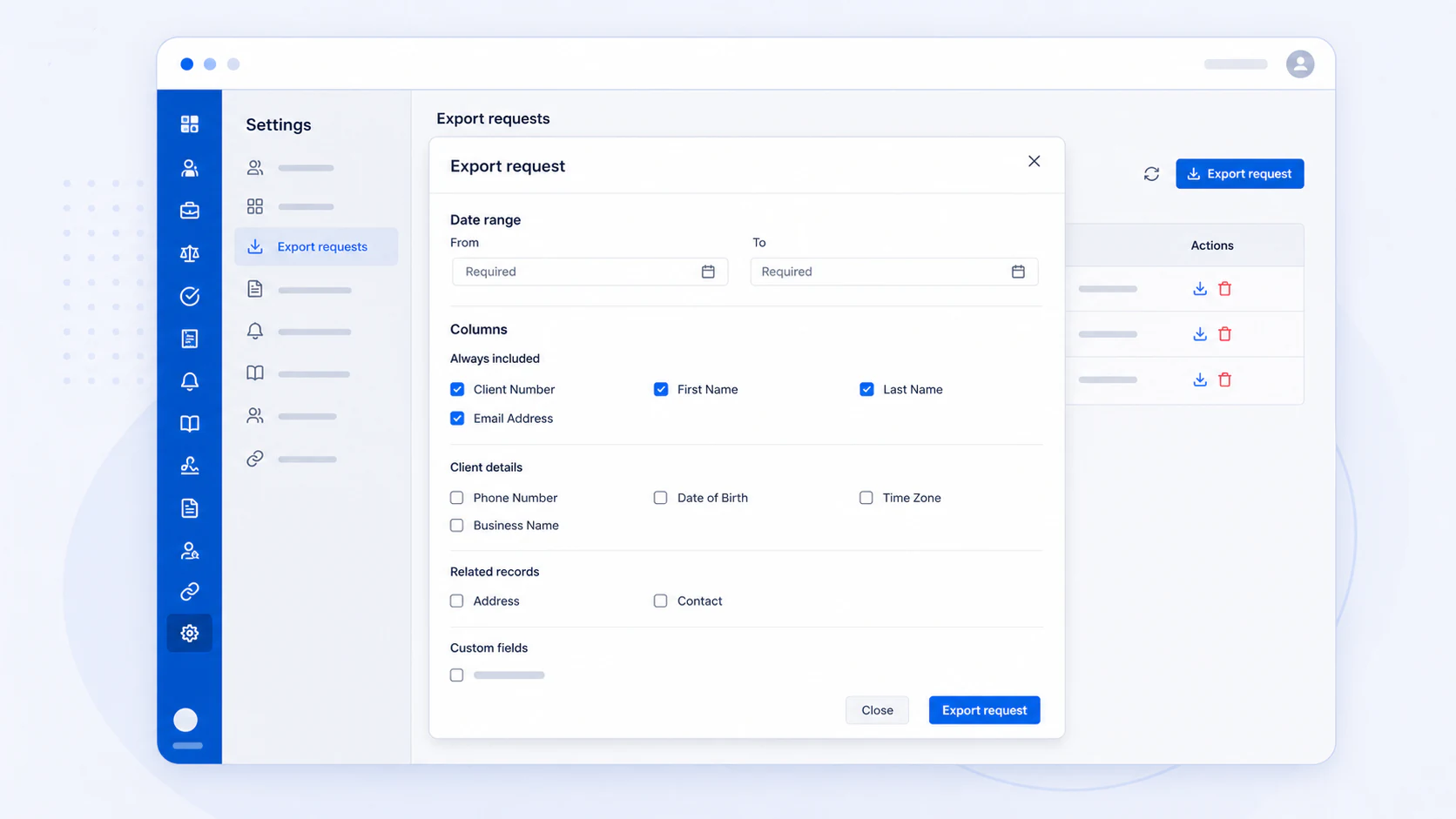Download the third export row's file
This screenshot has height=819, width=1456.
click(1199, 379)
